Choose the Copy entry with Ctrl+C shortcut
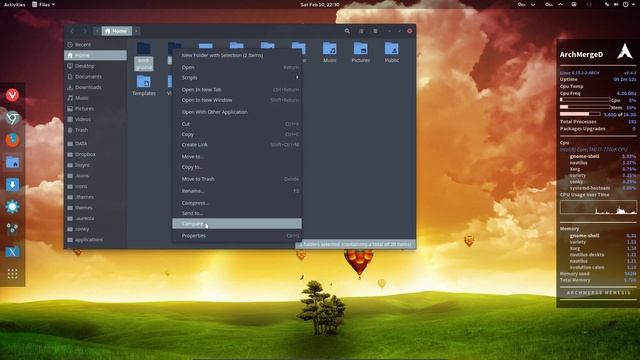 click(x=237, y=134)
